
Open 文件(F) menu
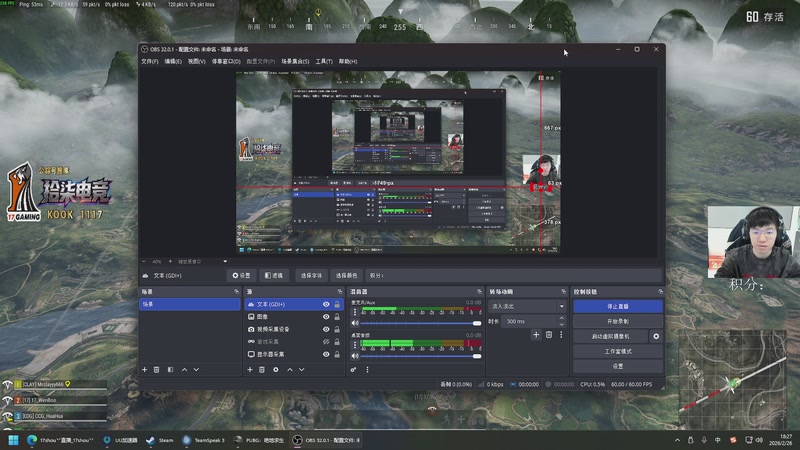pyautogui.click(x=149, y=61)
